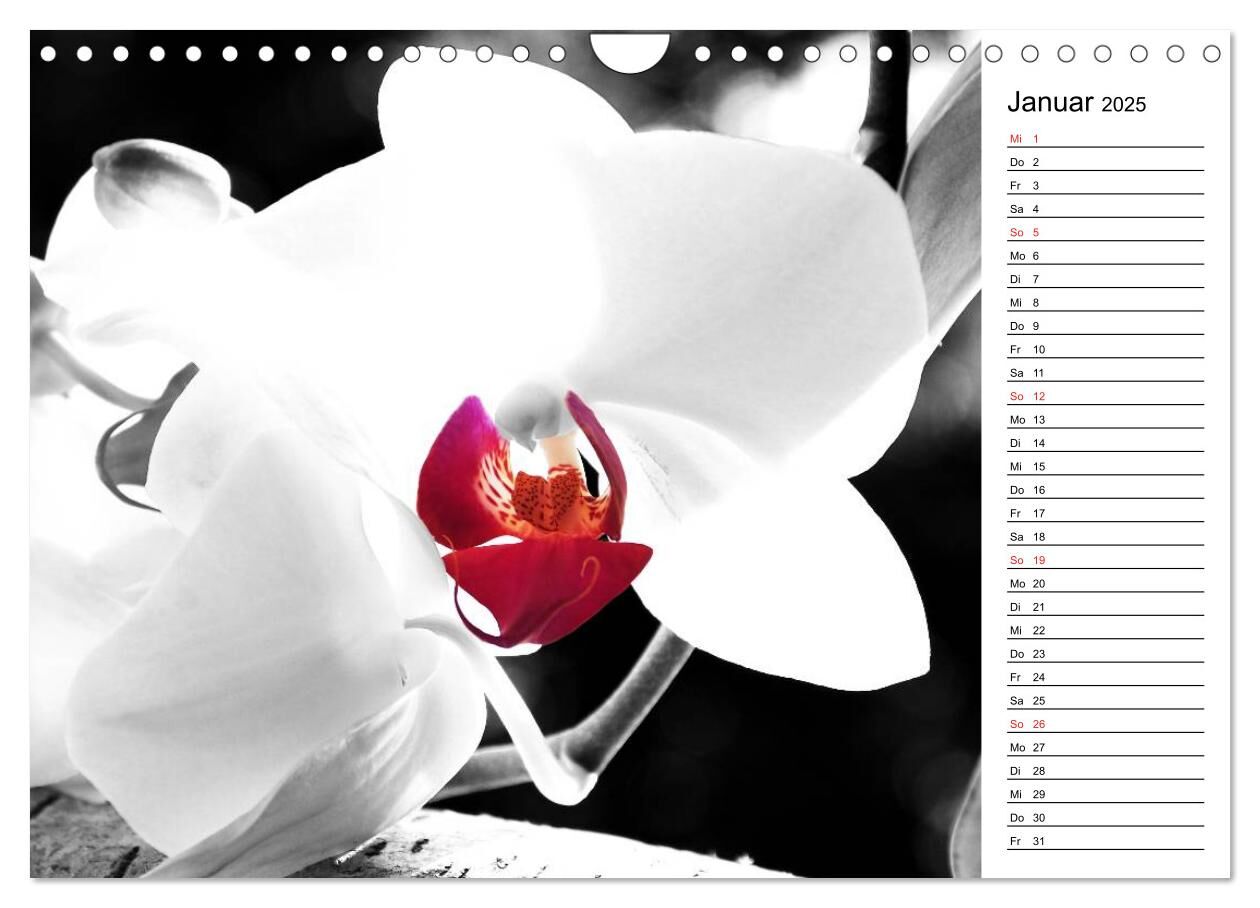The height and width of the screenshot is (908, 1260).
Task: Click the year 2025 next to Januar
Action: 1124,105
